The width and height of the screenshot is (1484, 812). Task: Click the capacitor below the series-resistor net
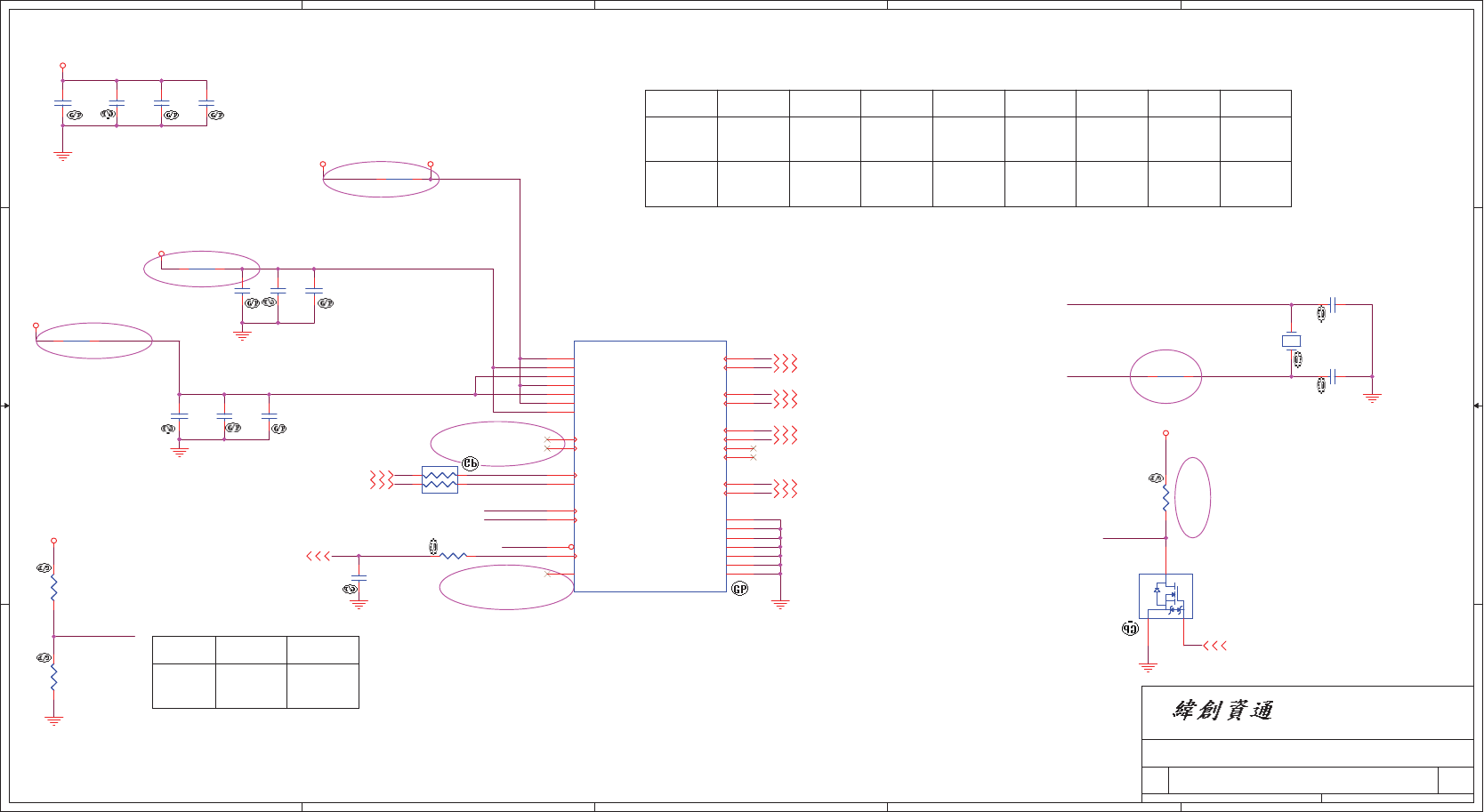point(359,579)
